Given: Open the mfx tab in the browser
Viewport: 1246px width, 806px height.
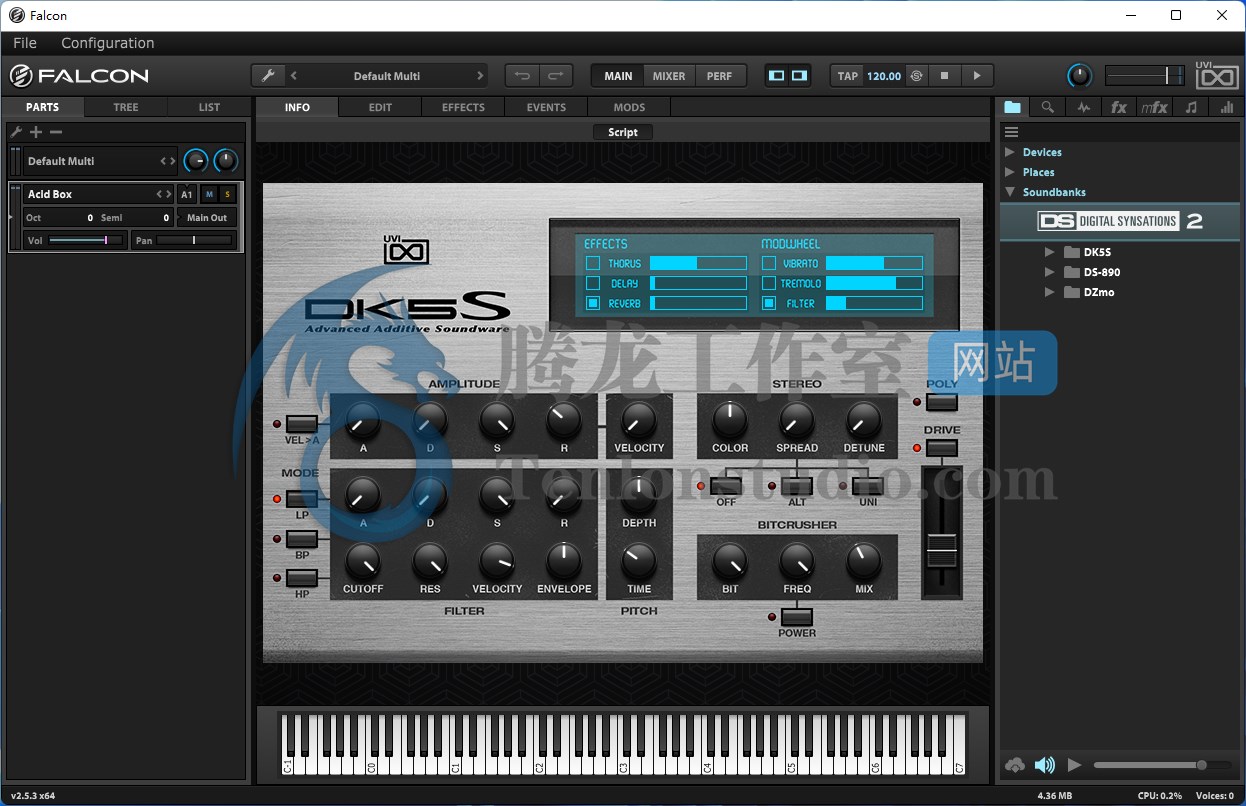Looking at the screenshot, I should pyautogui.click(x=1155, y=107).
